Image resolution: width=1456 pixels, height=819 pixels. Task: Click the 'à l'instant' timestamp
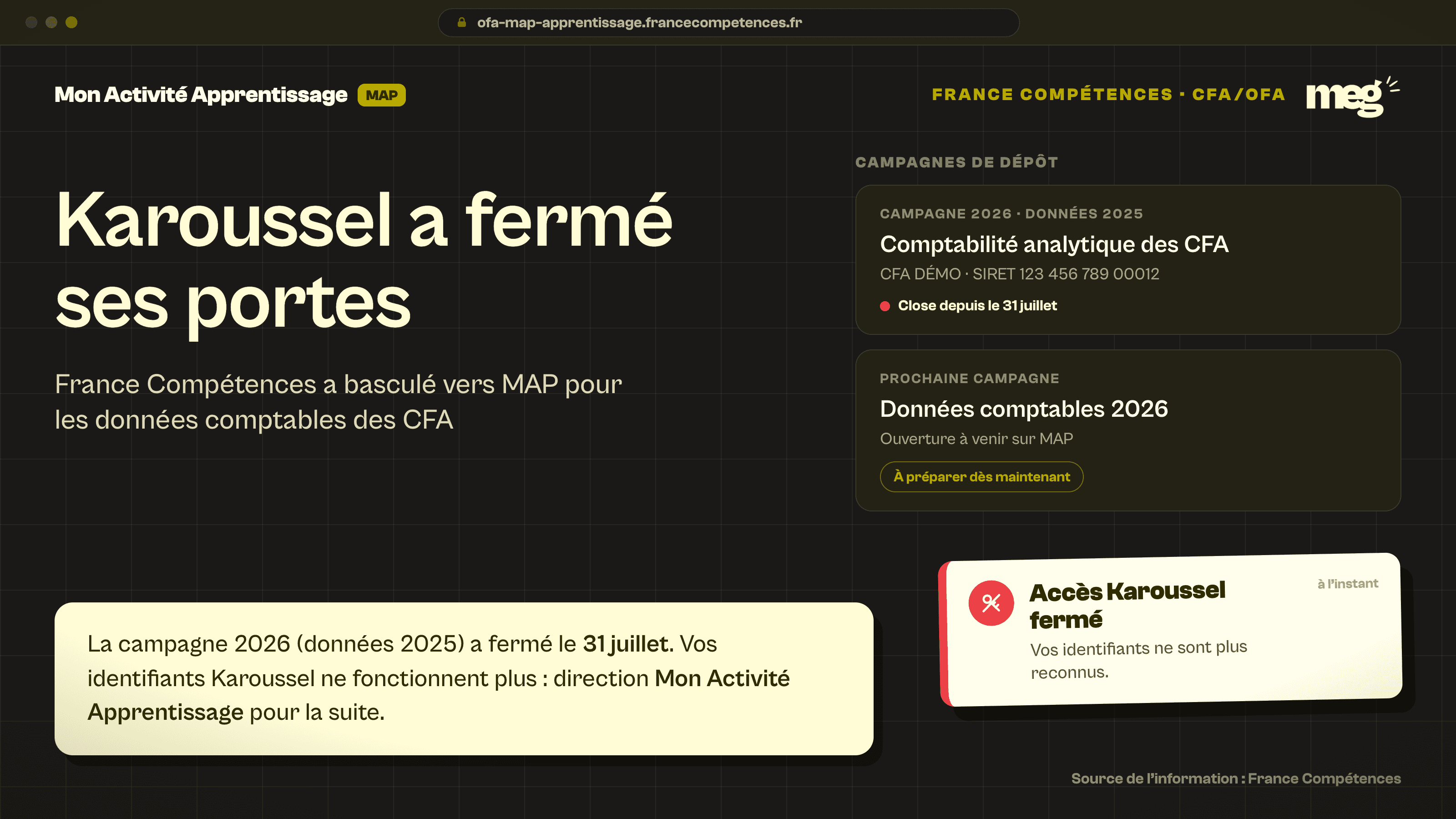coord(1347,584)
